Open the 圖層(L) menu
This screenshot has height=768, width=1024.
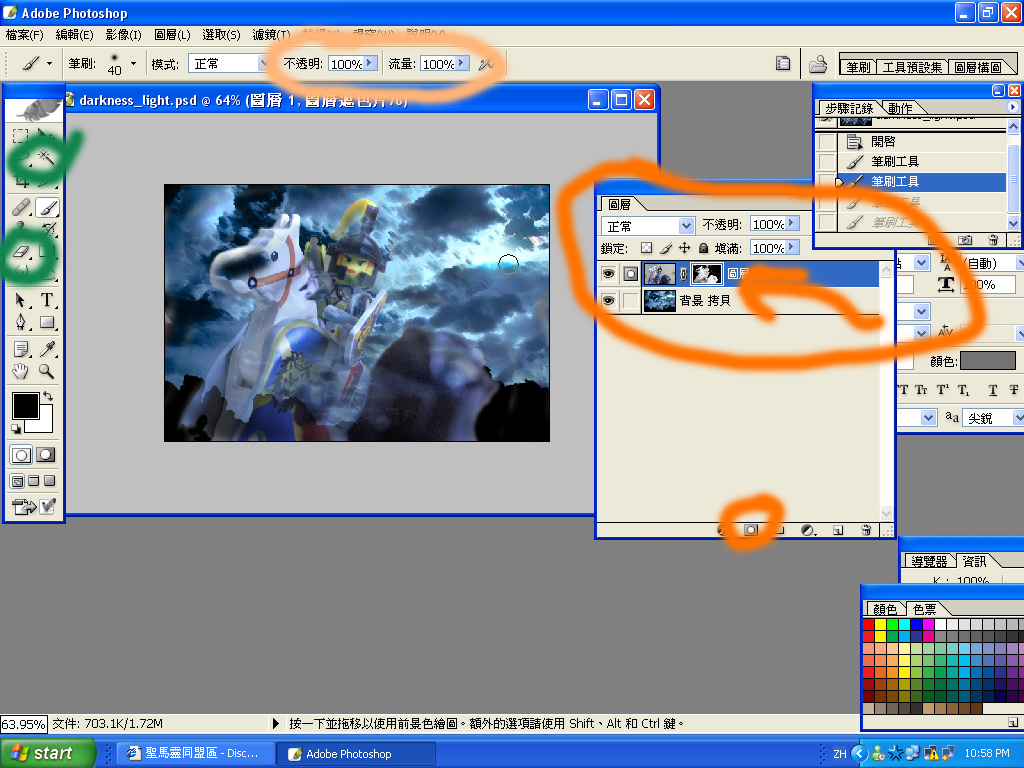click(x=172, y=35)
